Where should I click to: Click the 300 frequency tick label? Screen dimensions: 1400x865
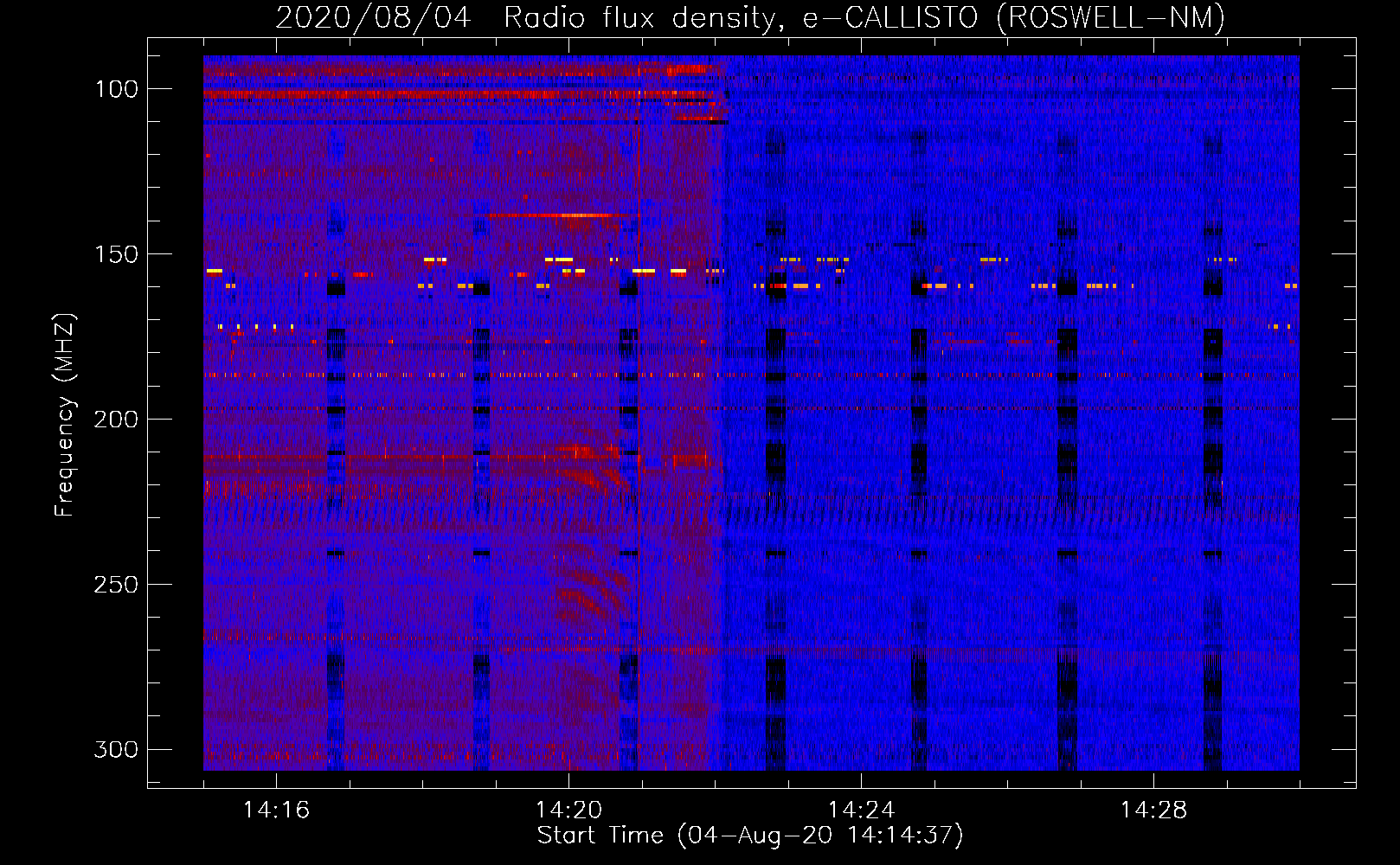coord(116,749)
